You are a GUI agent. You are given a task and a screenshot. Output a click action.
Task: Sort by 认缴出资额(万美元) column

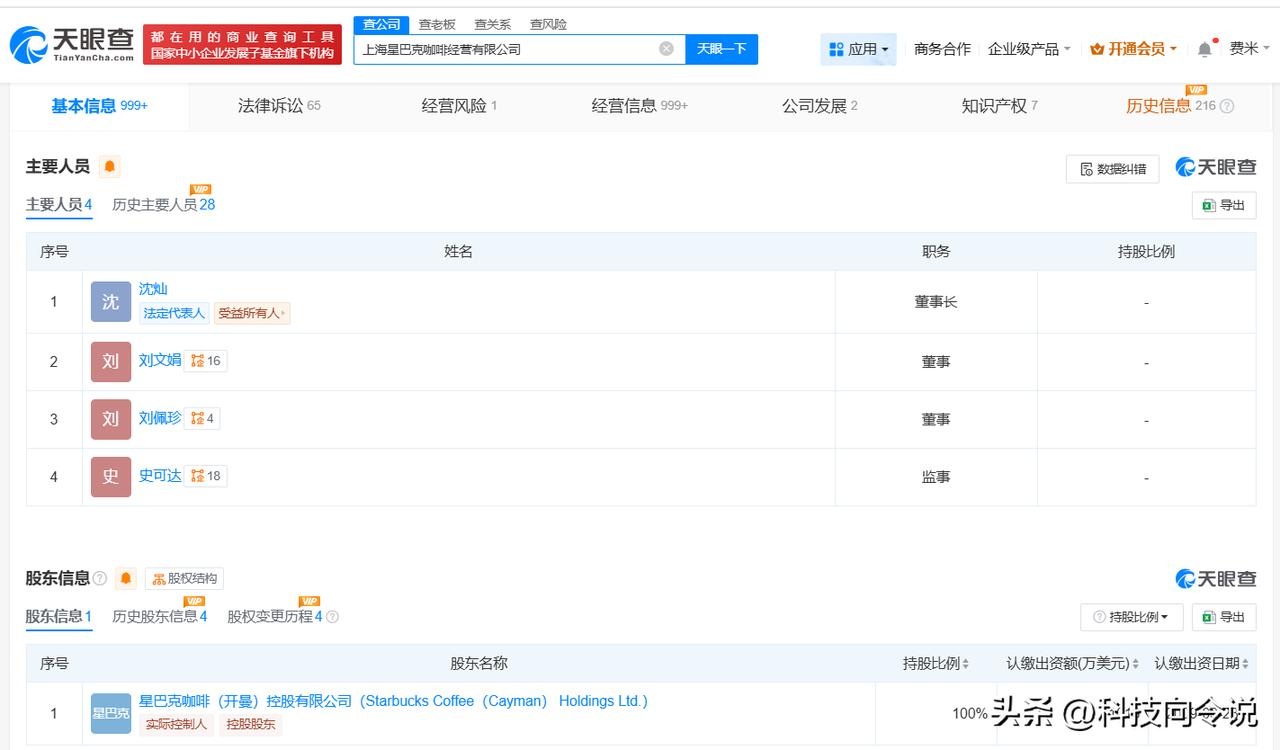pyautogui.click(x=1072, y=663)
